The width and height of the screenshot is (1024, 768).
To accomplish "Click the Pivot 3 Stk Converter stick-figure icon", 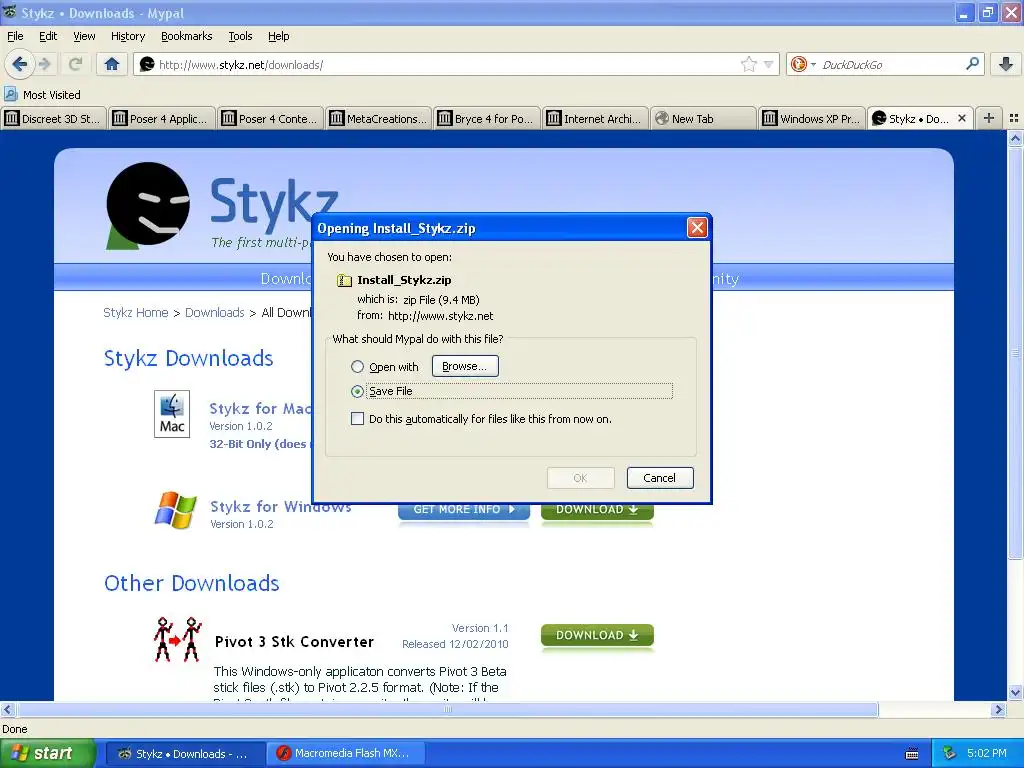I will [x=178, y=639].
